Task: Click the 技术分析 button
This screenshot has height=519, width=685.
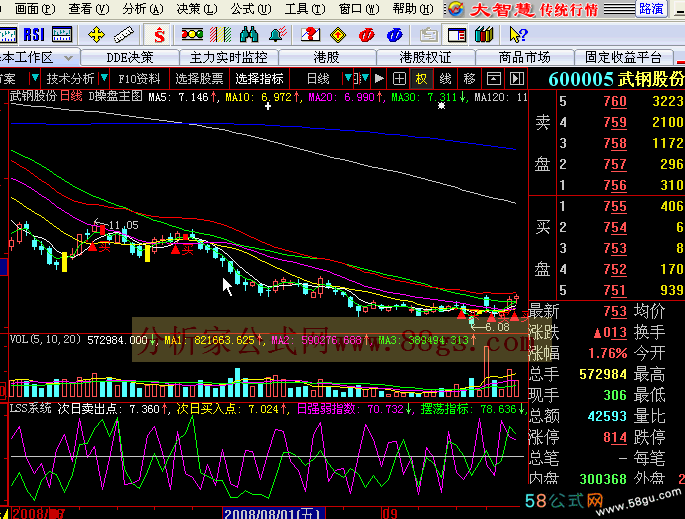Action: [x=70, y=79]
